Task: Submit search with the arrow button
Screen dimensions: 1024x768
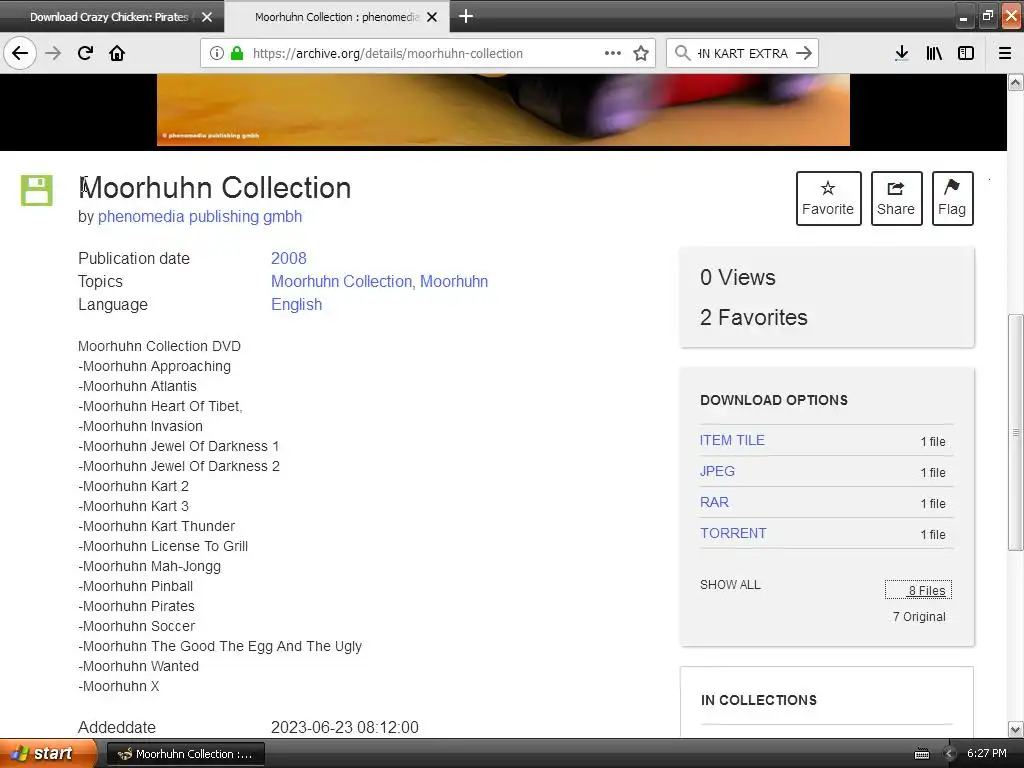Action: coord(805,53)
